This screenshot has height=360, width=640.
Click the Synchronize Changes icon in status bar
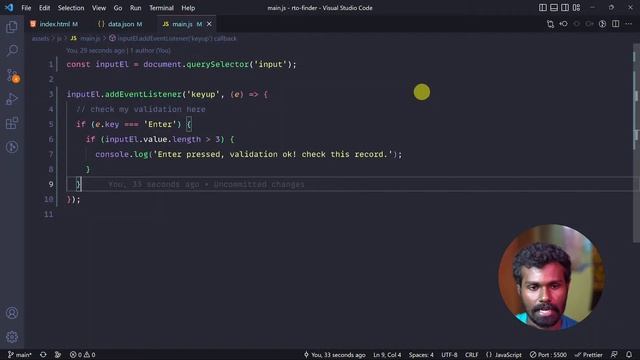coord(43,355)
